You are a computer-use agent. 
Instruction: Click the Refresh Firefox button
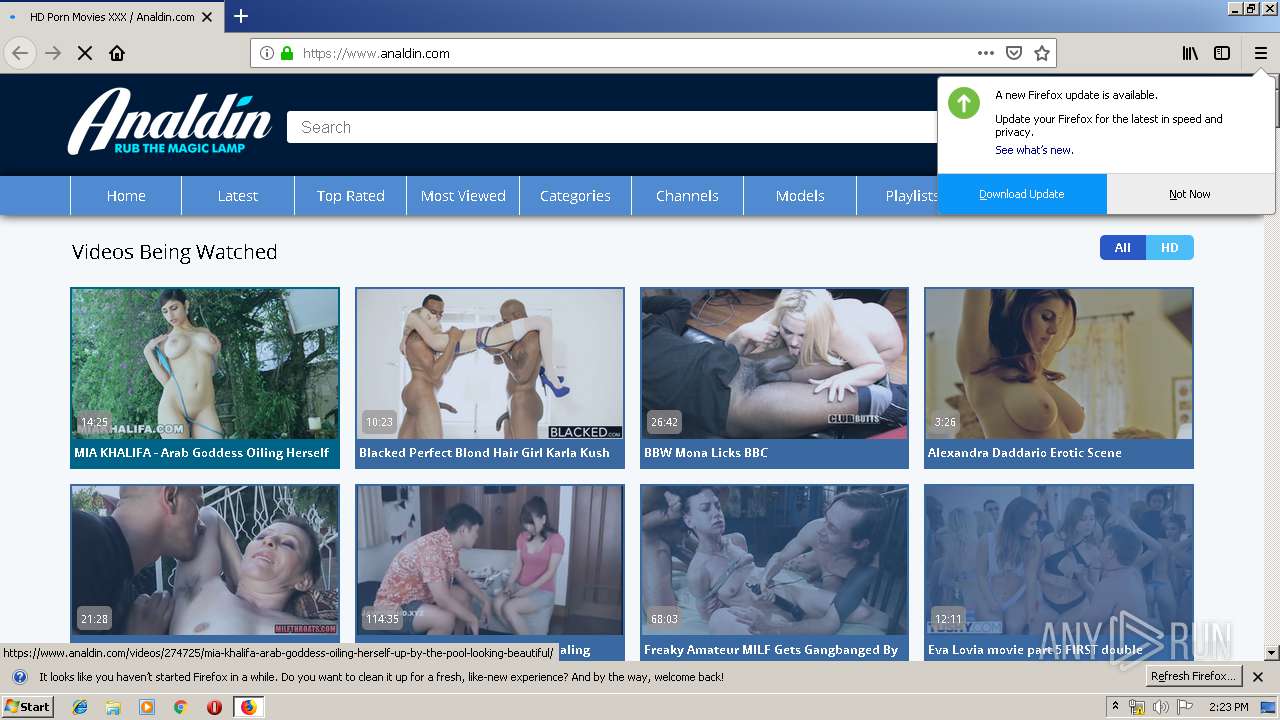[x=1194, y=677]
